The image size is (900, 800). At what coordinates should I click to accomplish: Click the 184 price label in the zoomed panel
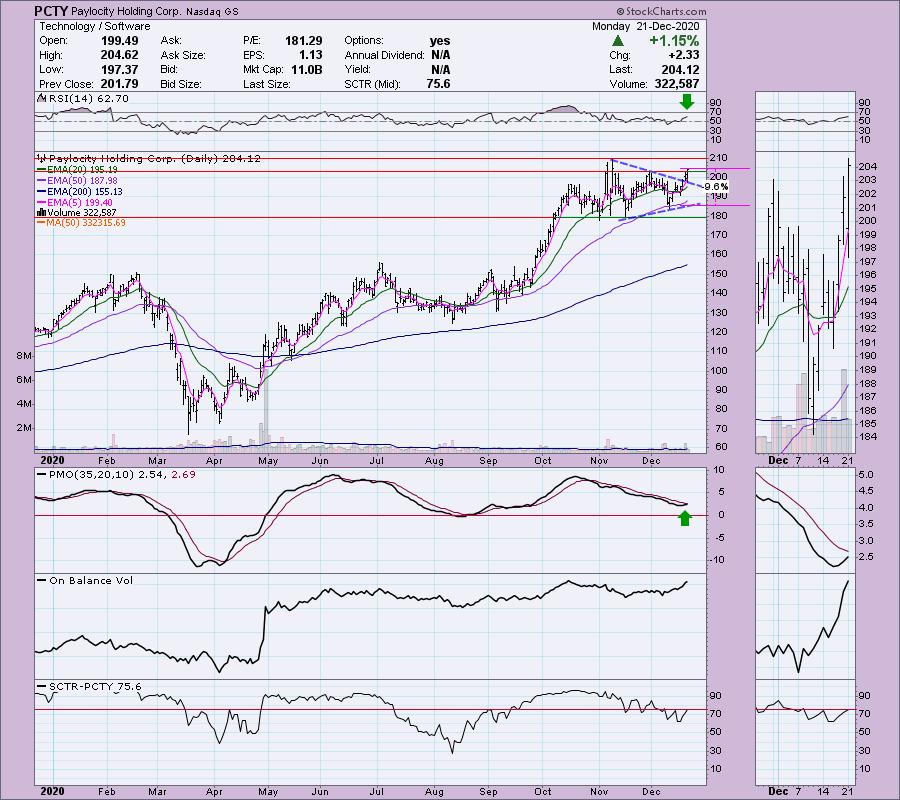pyautogui.click(x=867, y=437)
